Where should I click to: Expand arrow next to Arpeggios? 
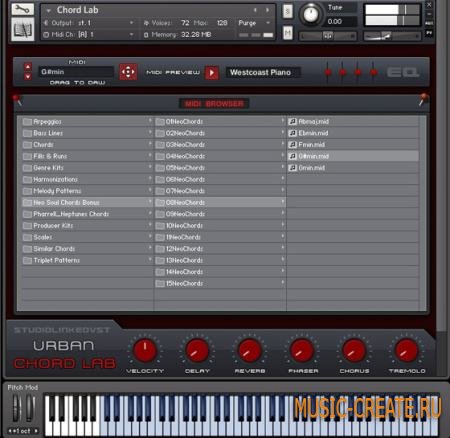(x=150, y=121)
